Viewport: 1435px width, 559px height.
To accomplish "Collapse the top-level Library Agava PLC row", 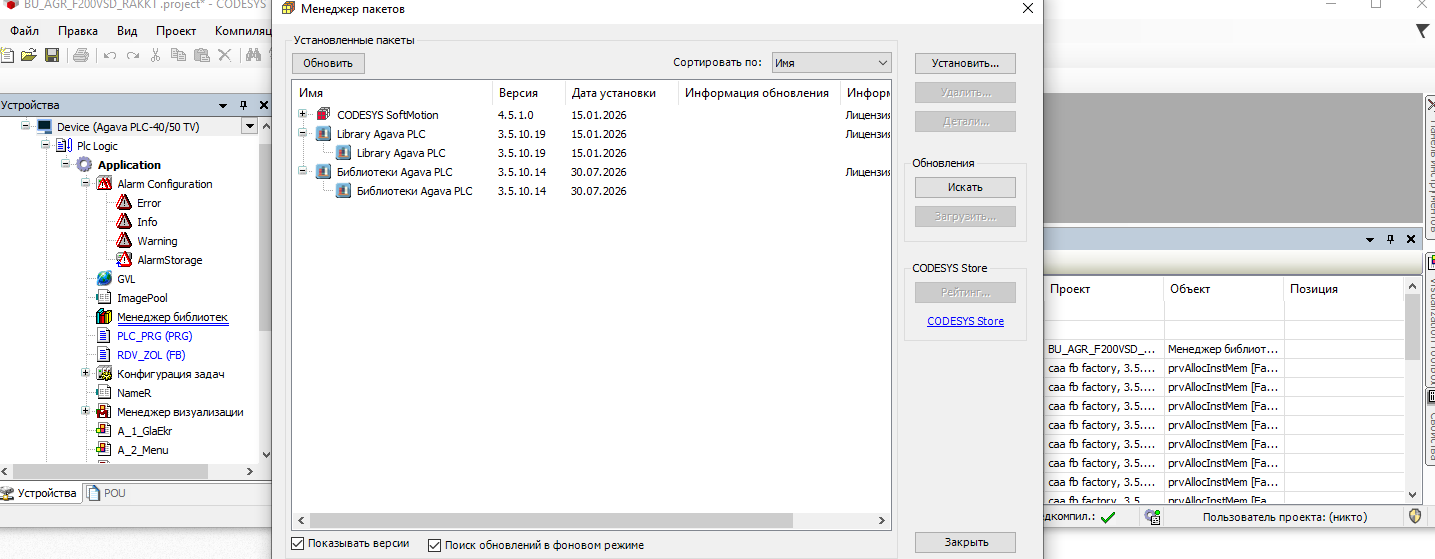I will 303,134.
